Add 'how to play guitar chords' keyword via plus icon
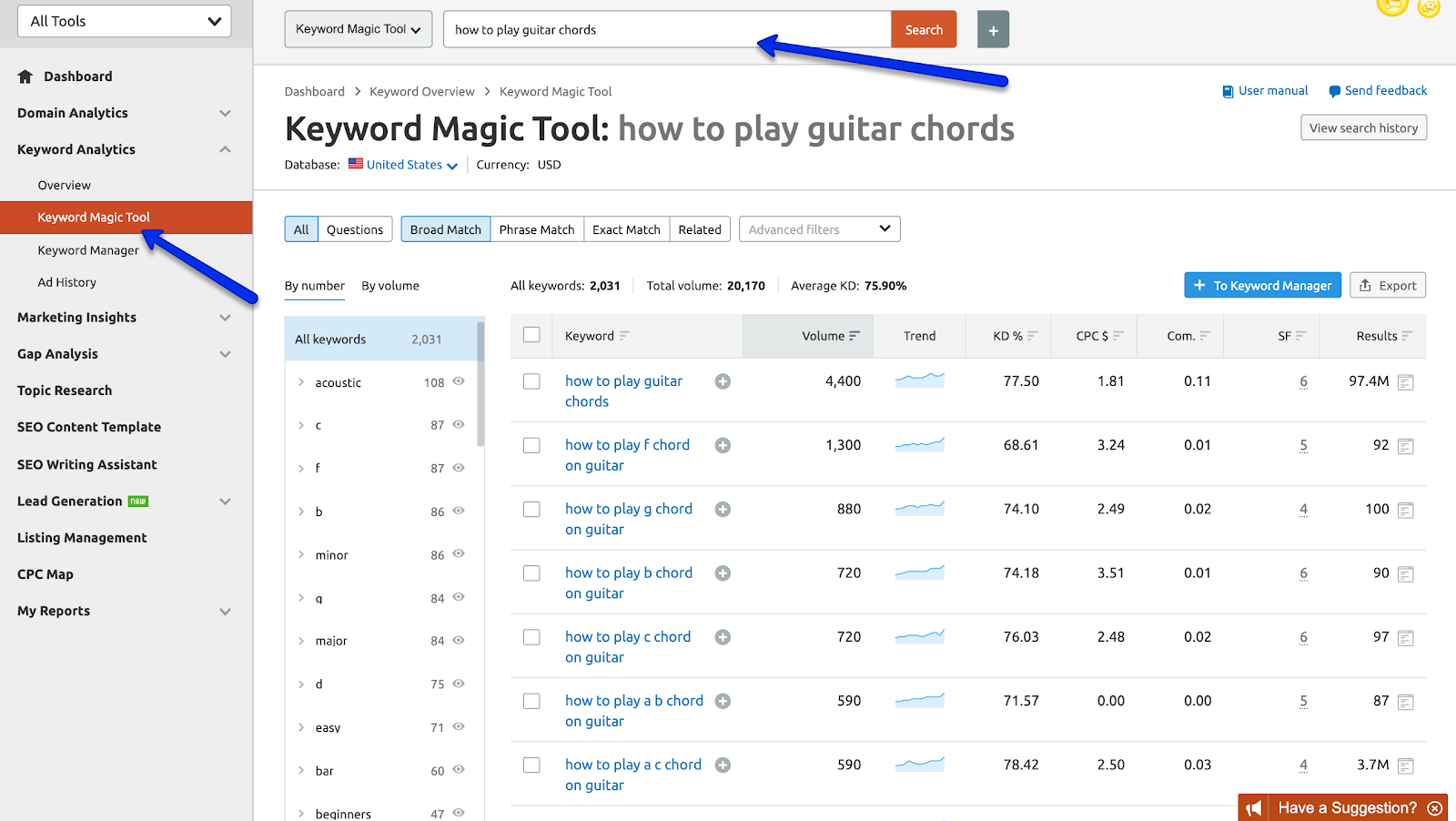Viewport: 1456px width, 821px height. pyautogui.click(x=723, y=381)
